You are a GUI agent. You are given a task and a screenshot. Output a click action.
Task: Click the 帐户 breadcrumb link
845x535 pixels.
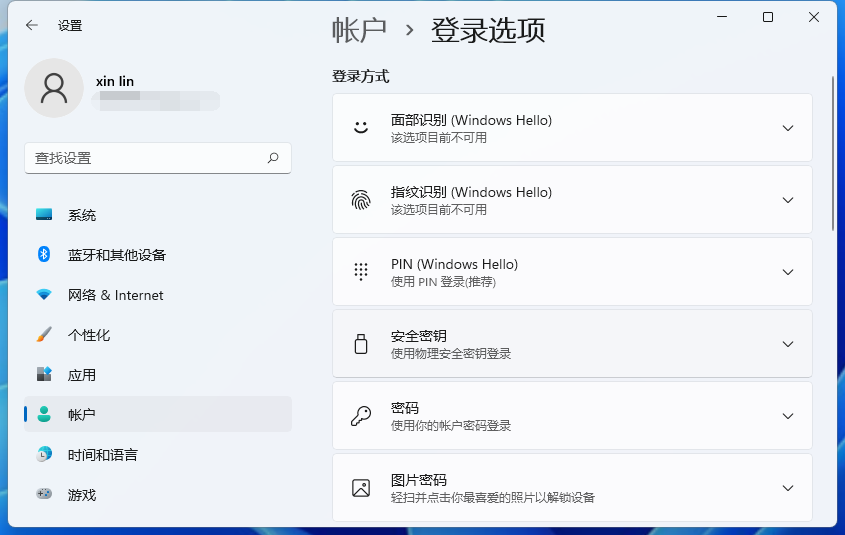359,30
